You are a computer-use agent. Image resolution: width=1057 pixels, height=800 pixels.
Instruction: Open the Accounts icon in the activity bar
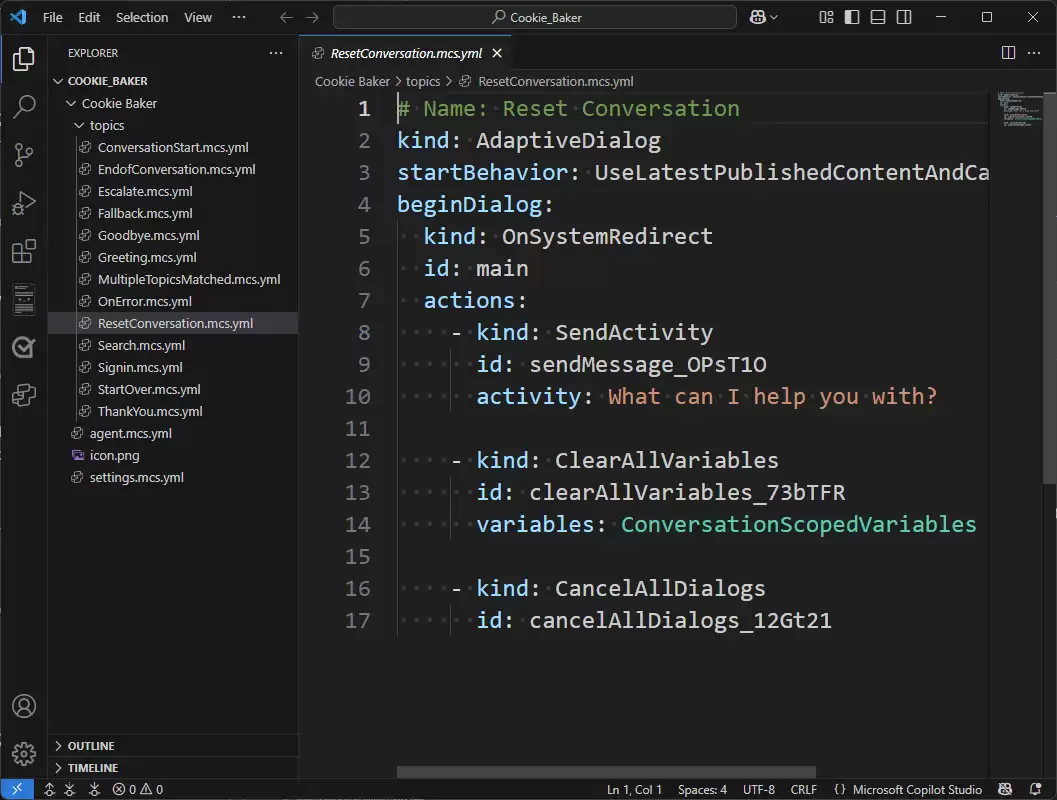pos(24,706)
